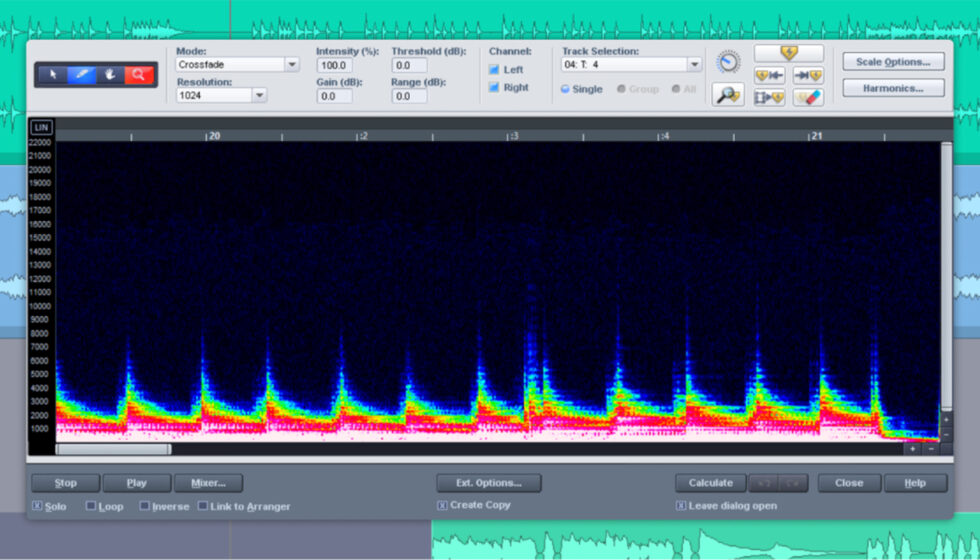This screenshot has height=560, width=980.
Task: Click the Range (dB) input field
Action: click(409, 96)
